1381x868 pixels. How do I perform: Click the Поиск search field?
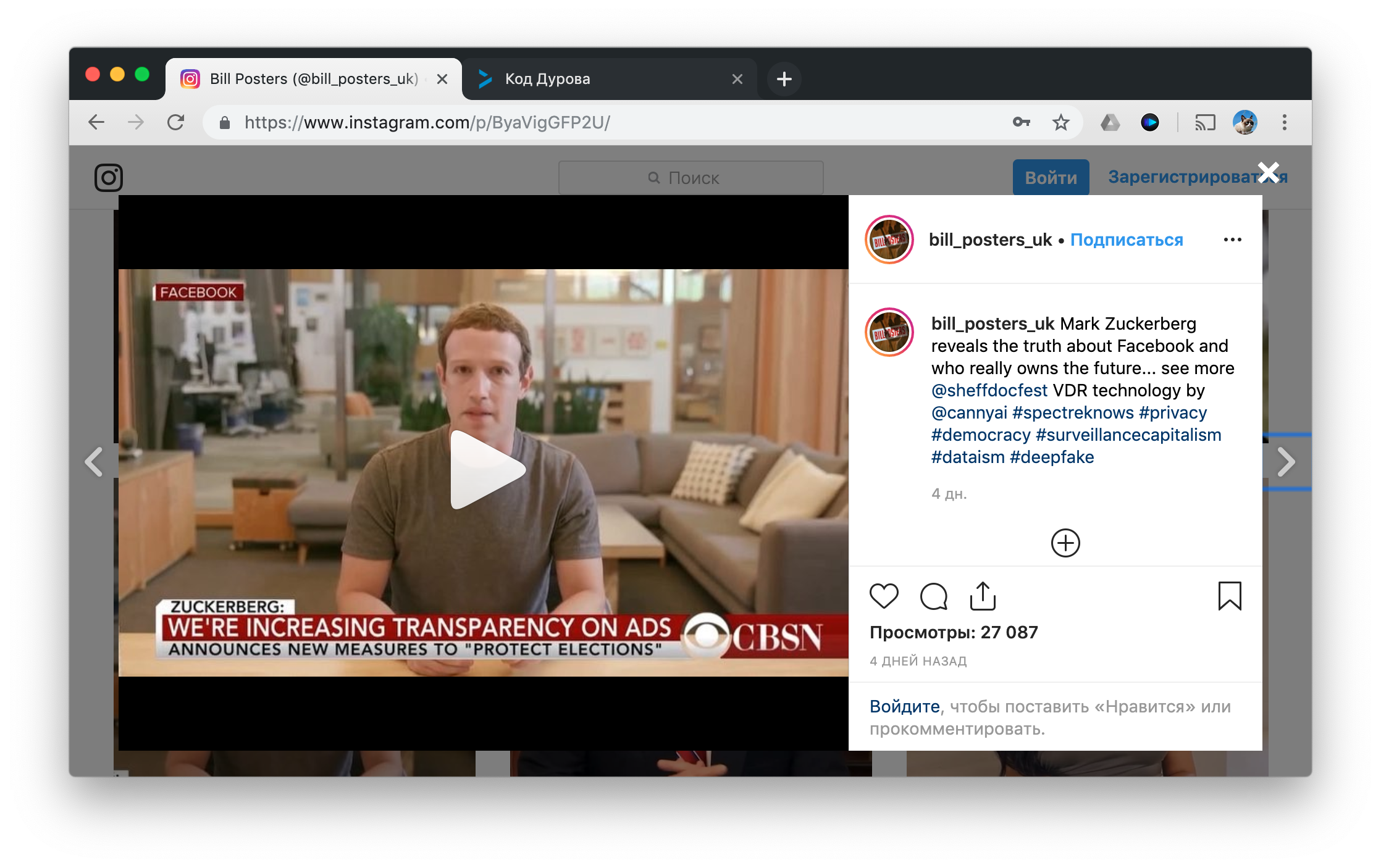(x=690, y=178)
